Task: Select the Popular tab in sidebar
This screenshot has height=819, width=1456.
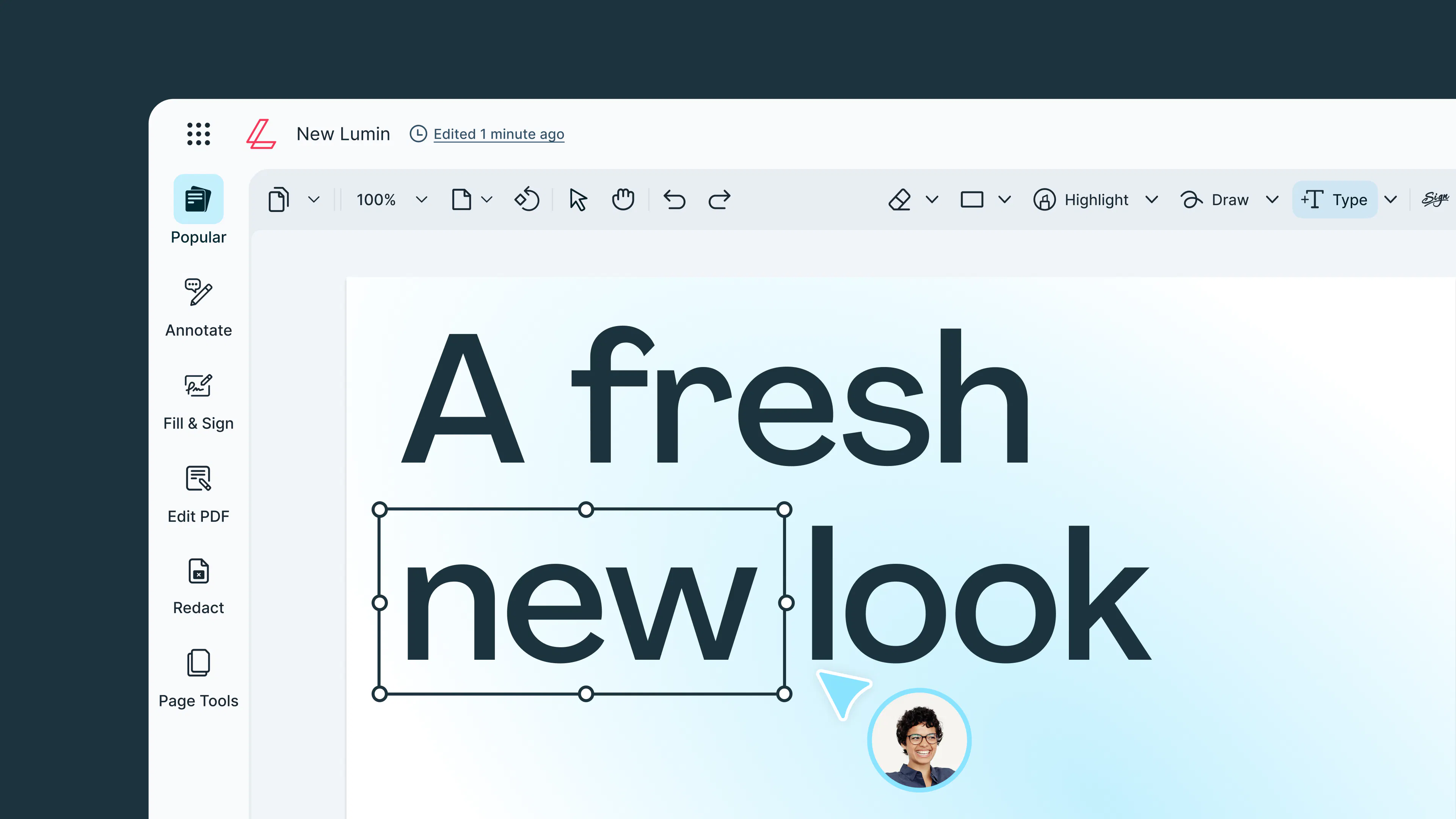Action: click(198, 210)
